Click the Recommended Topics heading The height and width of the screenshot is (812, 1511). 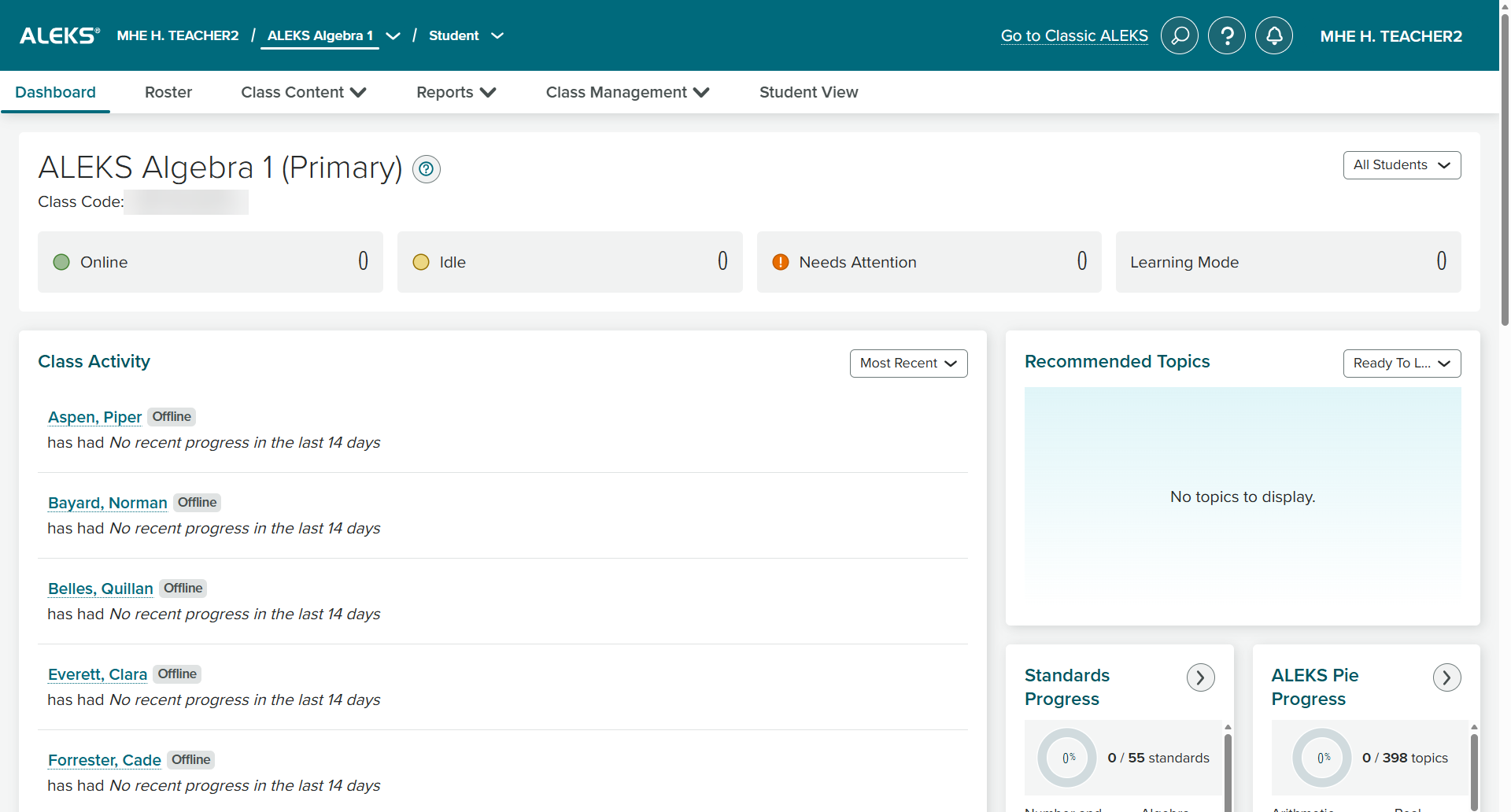[x=1117, y=361]
